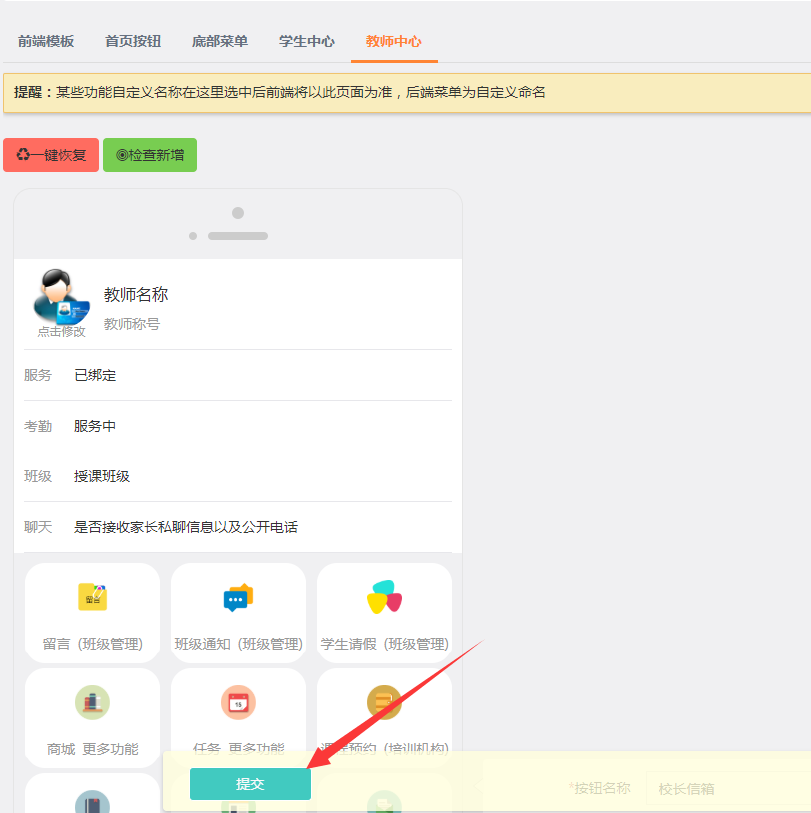Click the 商城 shop icon
The height and width of the screenshot is (813, 811).
tap(92, 703)
